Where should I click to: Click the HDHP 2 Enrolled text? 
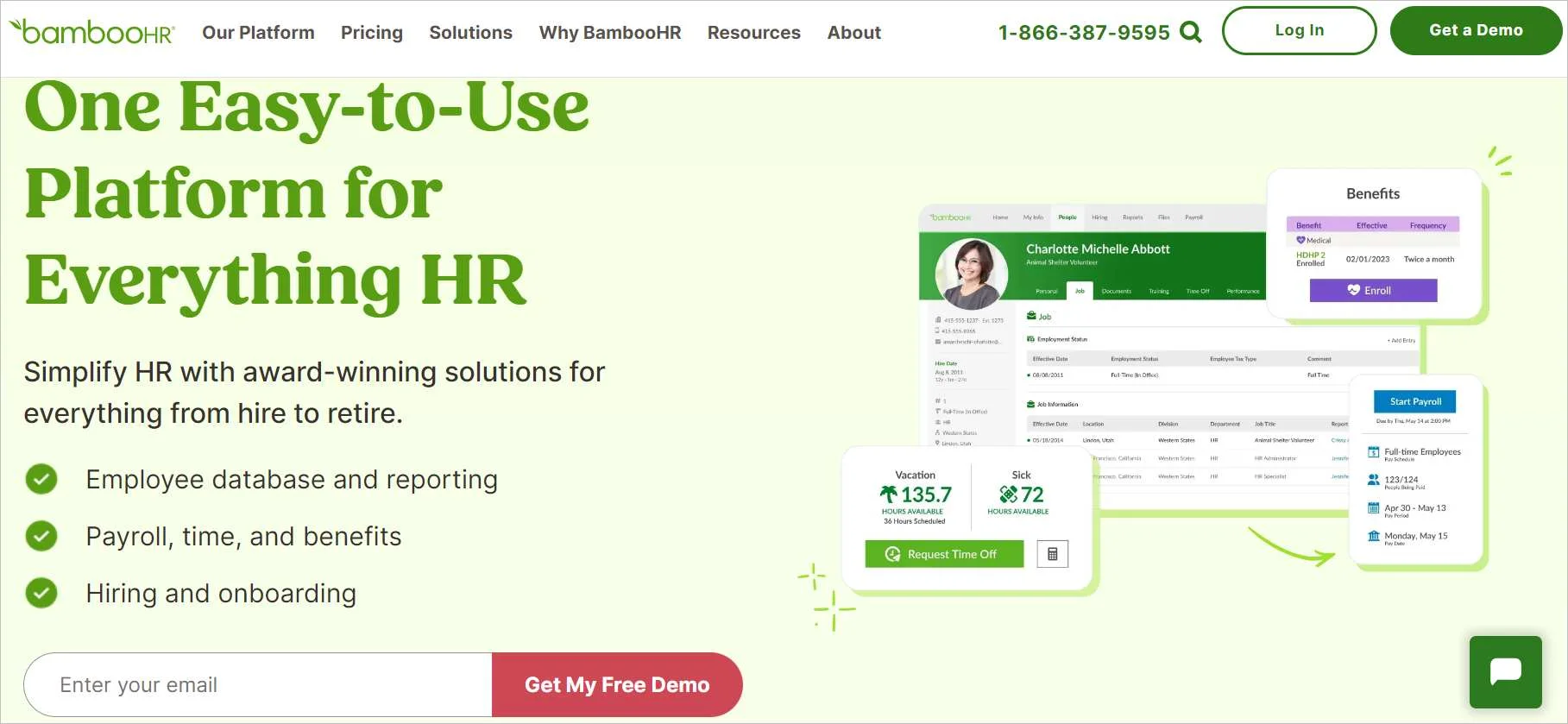coord(1311,259)
